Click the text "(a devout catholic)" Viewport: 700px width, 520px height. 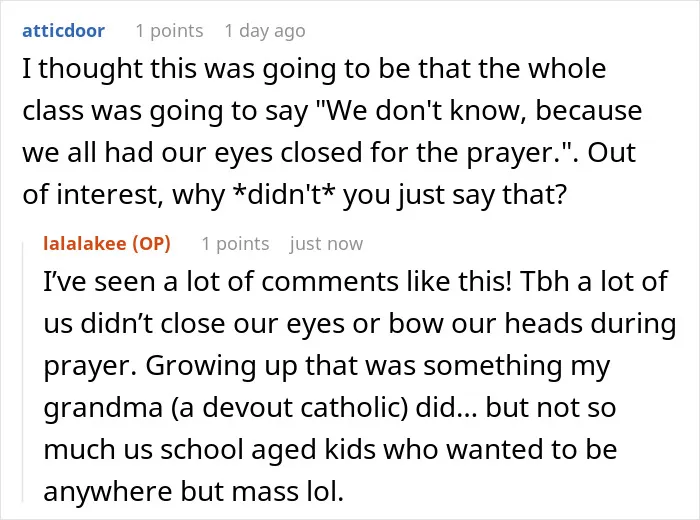coord(289,408)
